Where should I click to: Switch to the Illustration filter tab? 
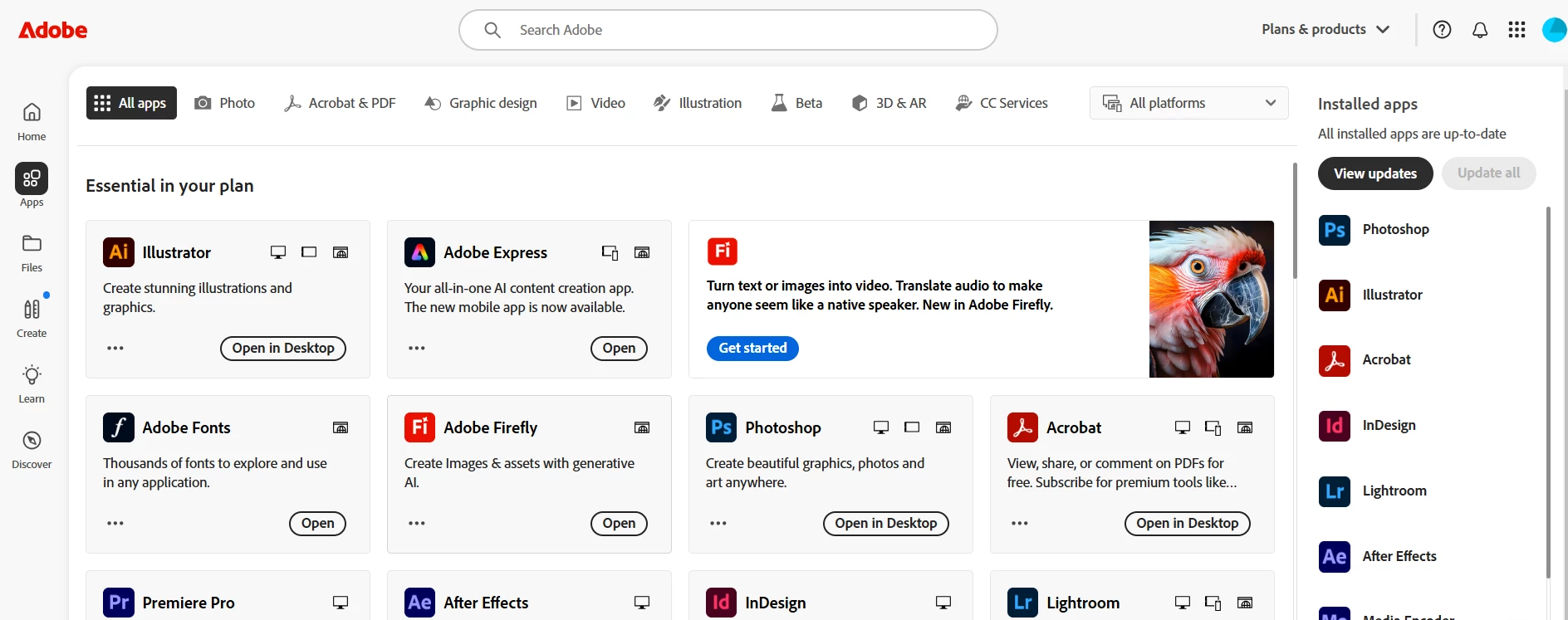click(698, 103)
